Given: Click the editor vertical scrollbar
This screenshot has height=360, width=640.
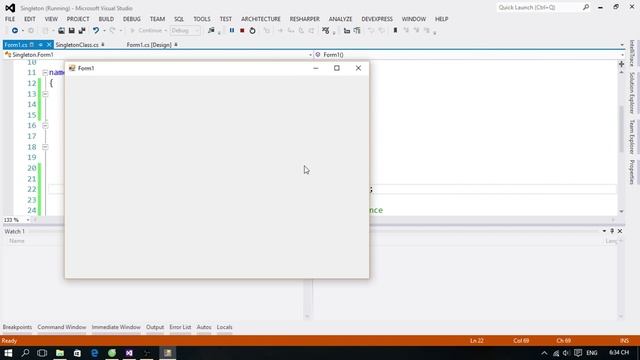Looking at the screenshot, I should tap(621, 129).
